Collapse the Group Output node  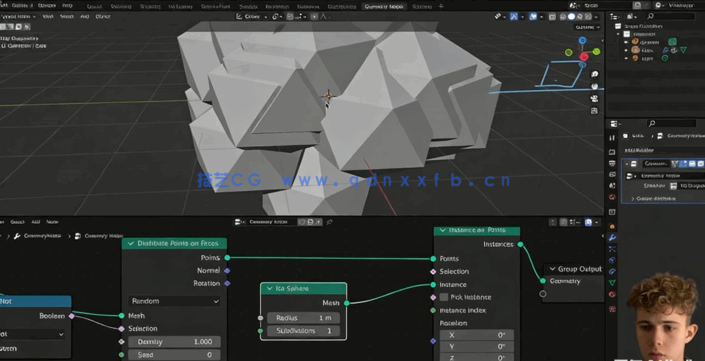552,269
